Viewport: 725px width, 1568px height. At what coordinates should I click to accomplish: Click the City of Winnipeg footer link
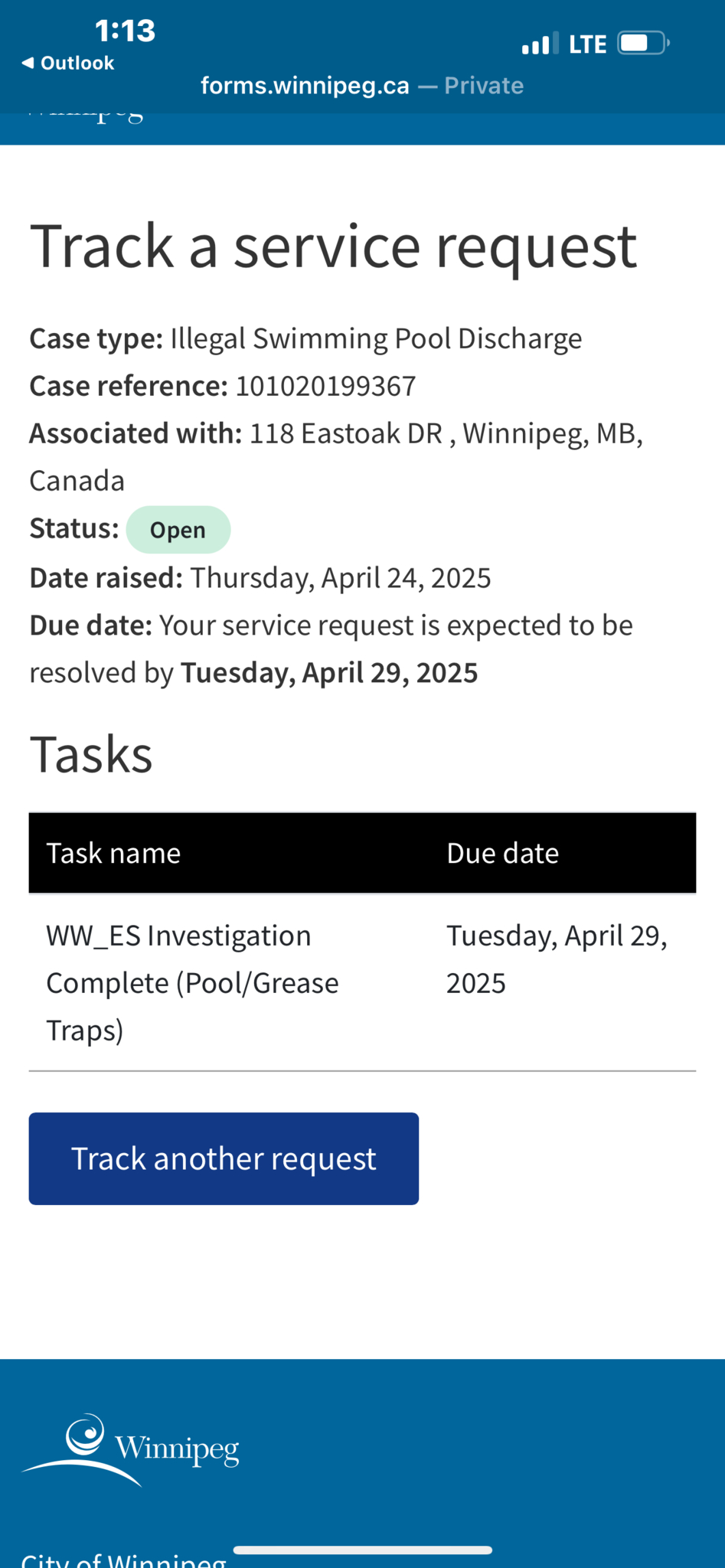pyautogui.click(x=123, y=1560)
